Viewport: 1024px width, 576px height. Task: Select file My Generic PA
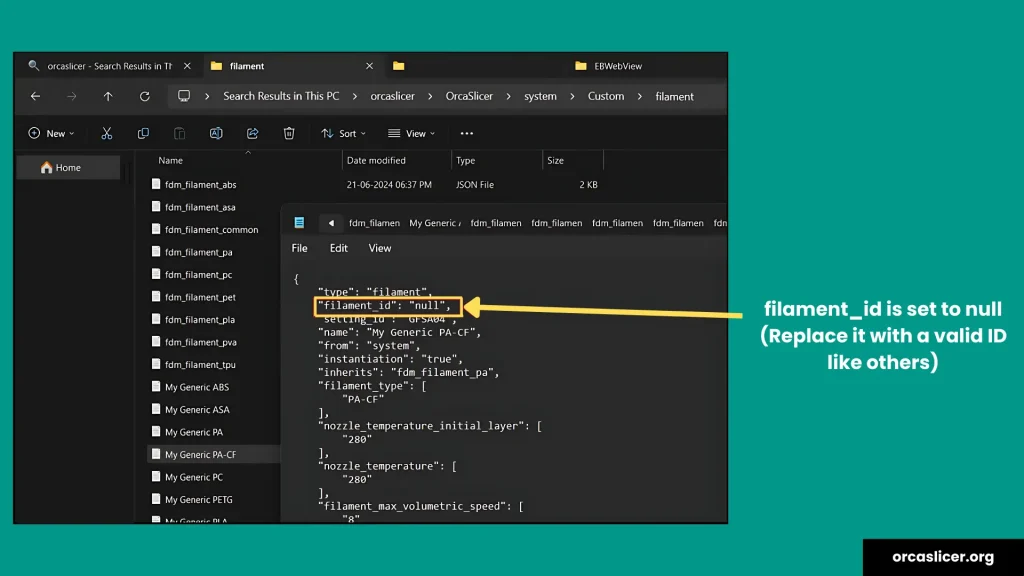pos(193,432)
